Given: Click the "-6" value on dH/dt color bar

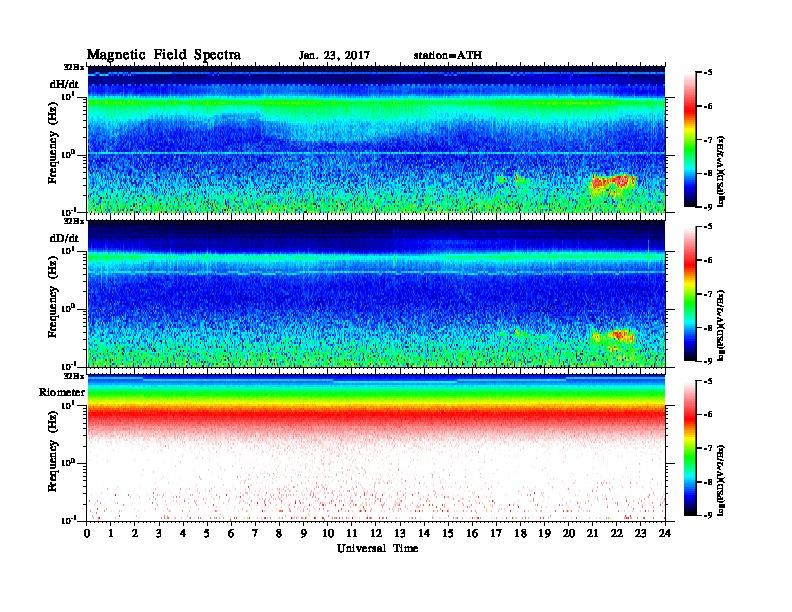Looking at the screenshot, I should (x=708, y=106).
